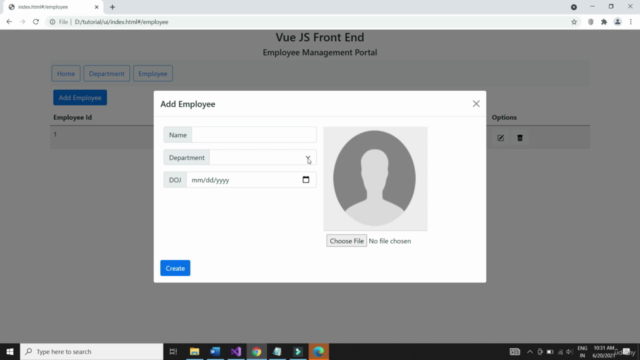
Task: Close the Add Employee dialog
Action: pyautogui.click(x=476, y=104)
